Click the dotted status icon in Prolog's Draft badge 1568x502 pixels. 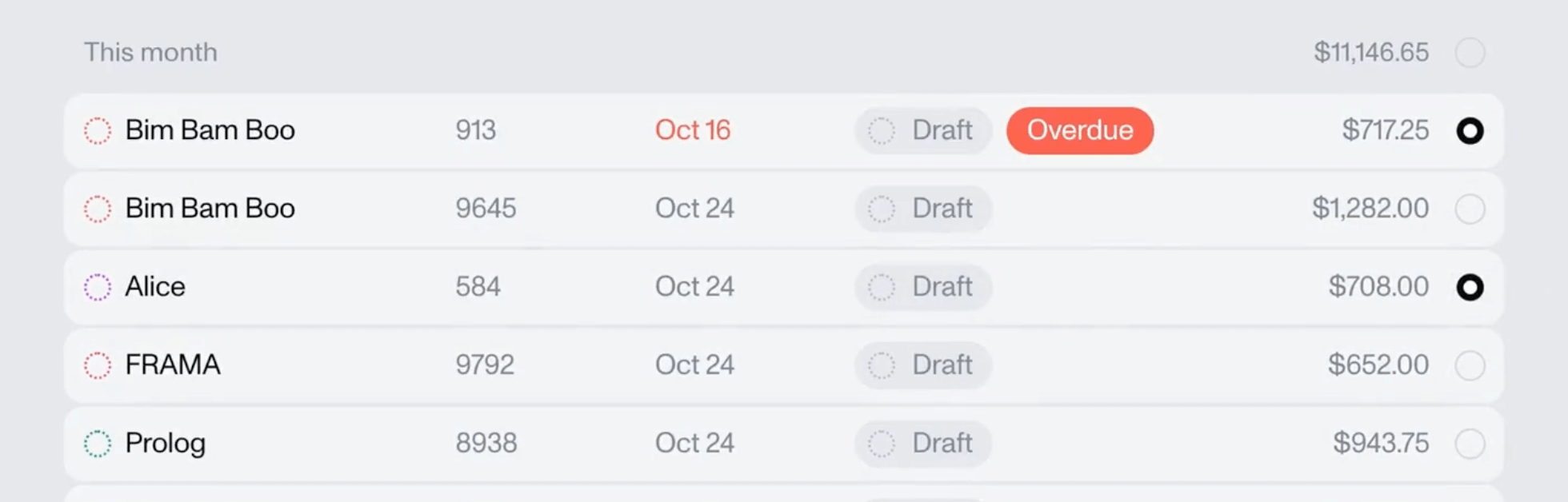pos(882,444)
